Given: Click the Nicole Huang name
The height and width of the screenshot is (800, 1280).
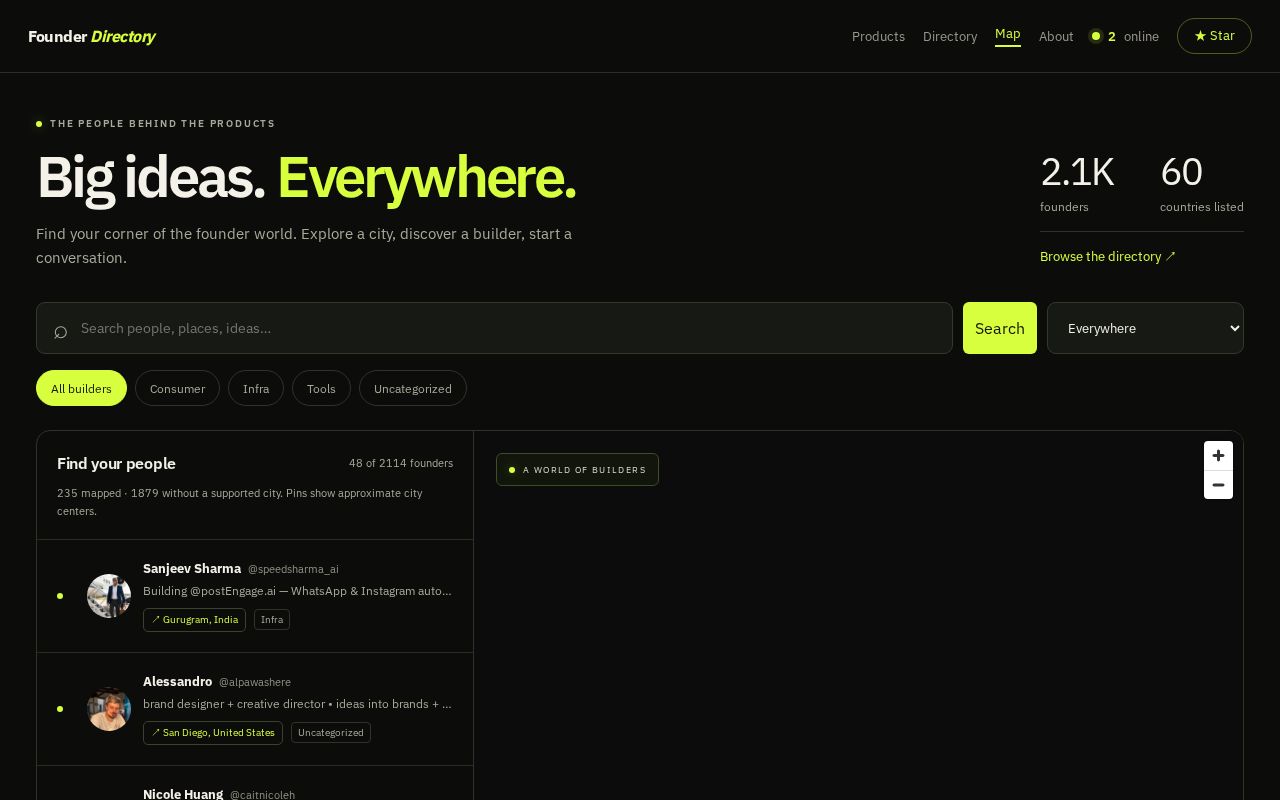Looking at the screenshot, I should point(183,794).
